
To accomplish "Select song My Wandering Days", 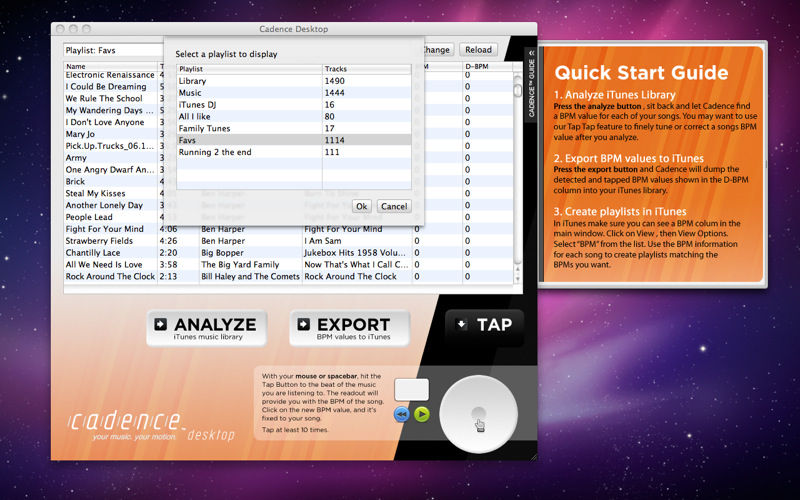I will click(x=110, y=110).
